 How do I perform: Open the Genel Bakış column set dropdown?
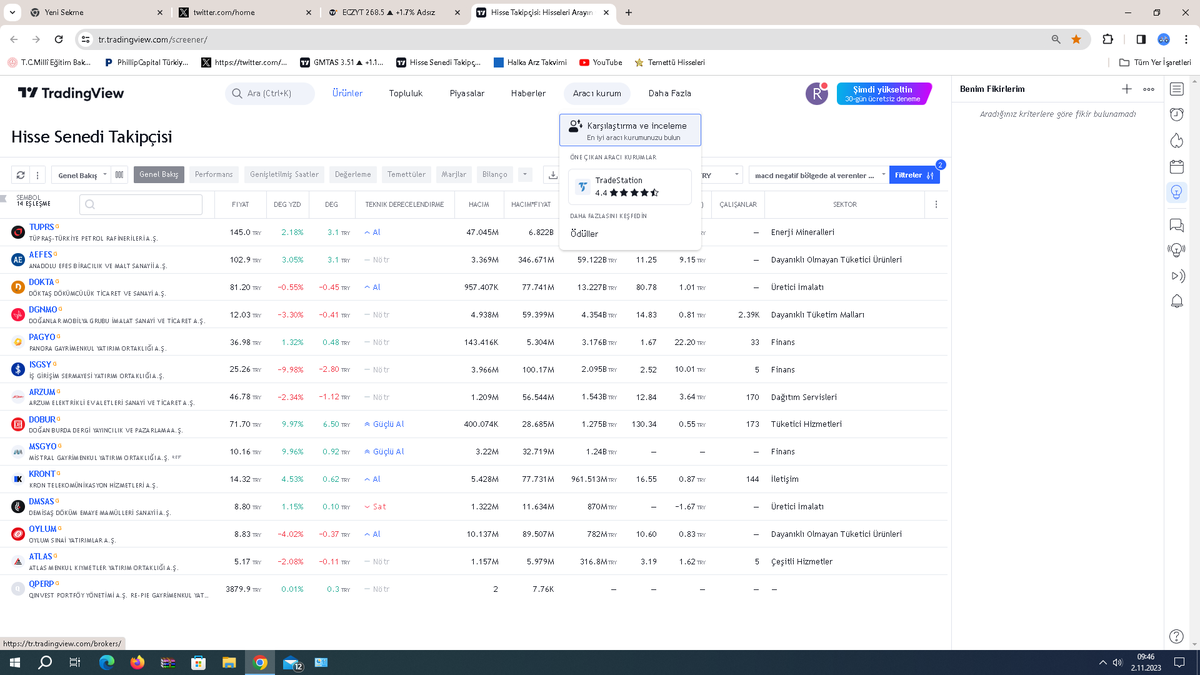click(x=80, y=175)
